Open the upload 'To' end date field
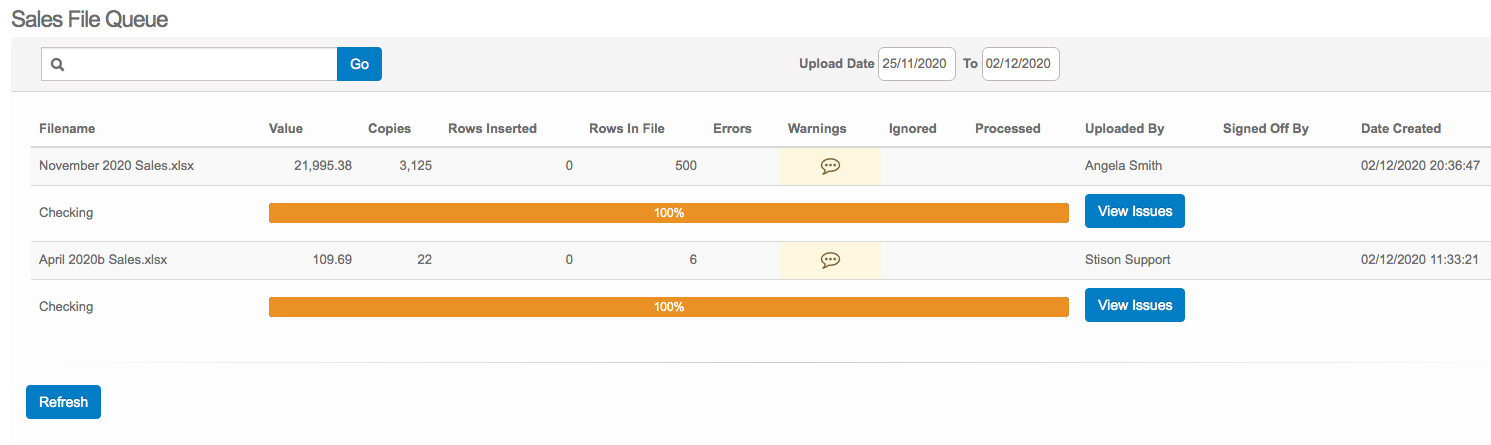This screenshot has width=1491, height=445. [x=1020, y=64]
